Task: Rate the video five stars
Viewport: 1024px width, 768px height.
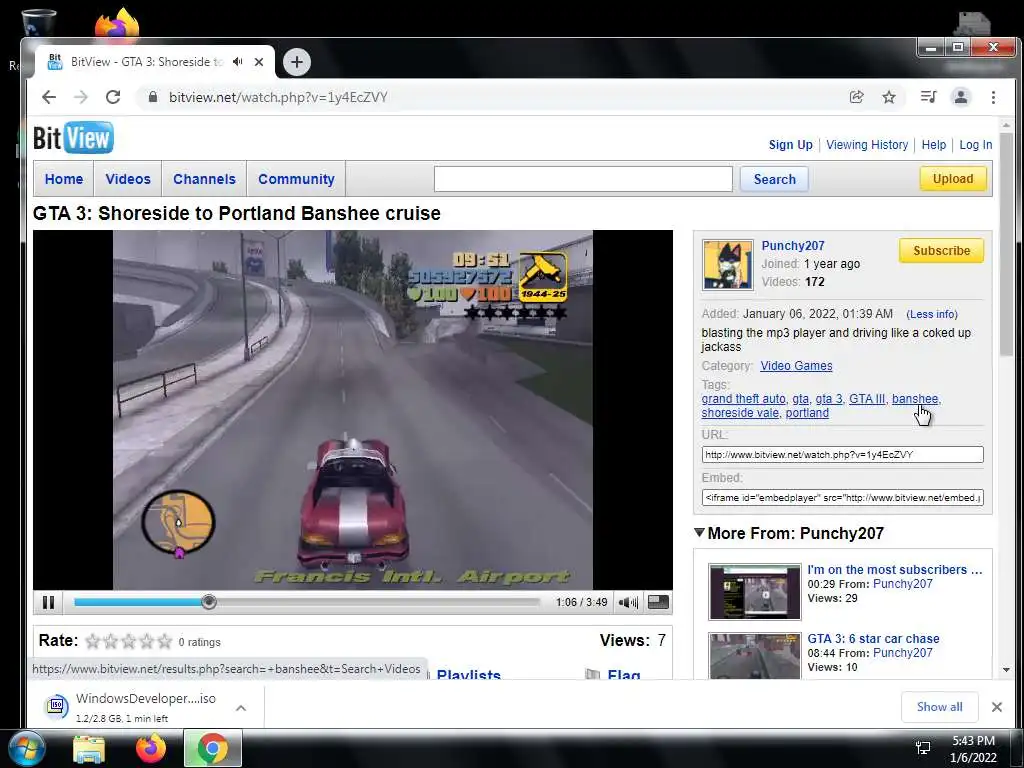Action: coord(165,641)
